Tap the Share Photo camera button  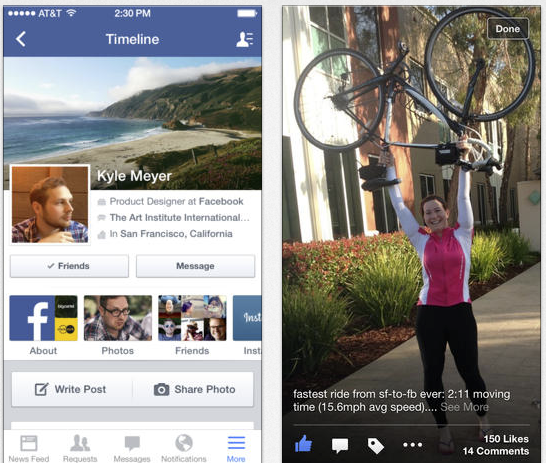pos(194,389)
